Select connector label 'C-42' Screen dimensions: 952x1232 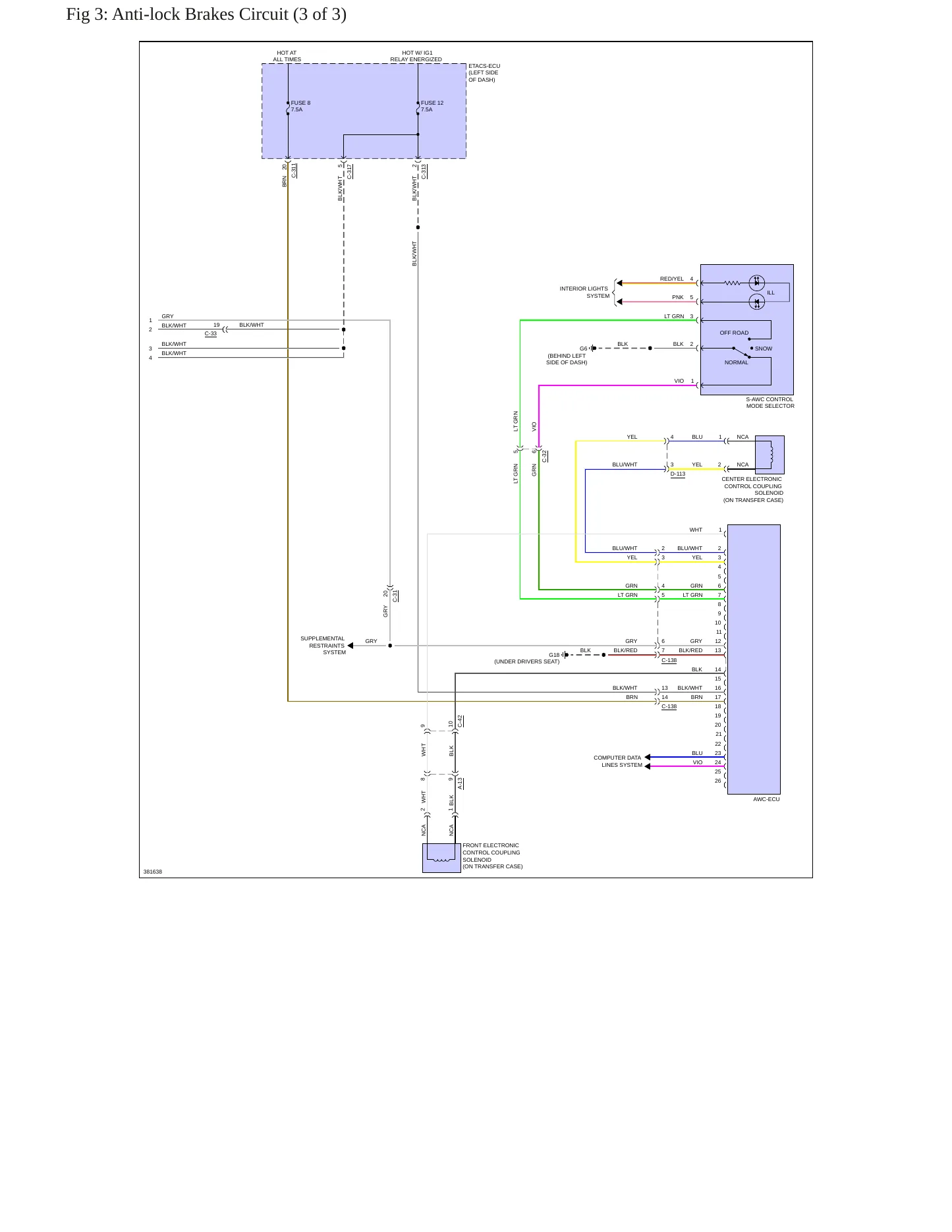[460, 721]
